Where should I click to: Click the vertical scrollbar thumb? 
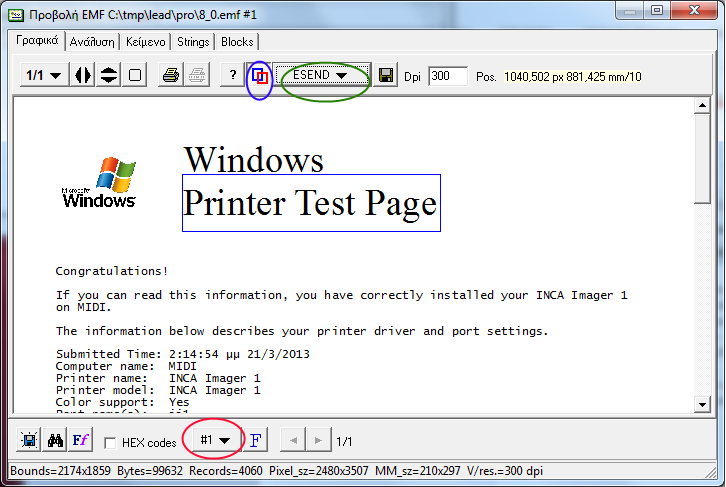click(702, 159)
